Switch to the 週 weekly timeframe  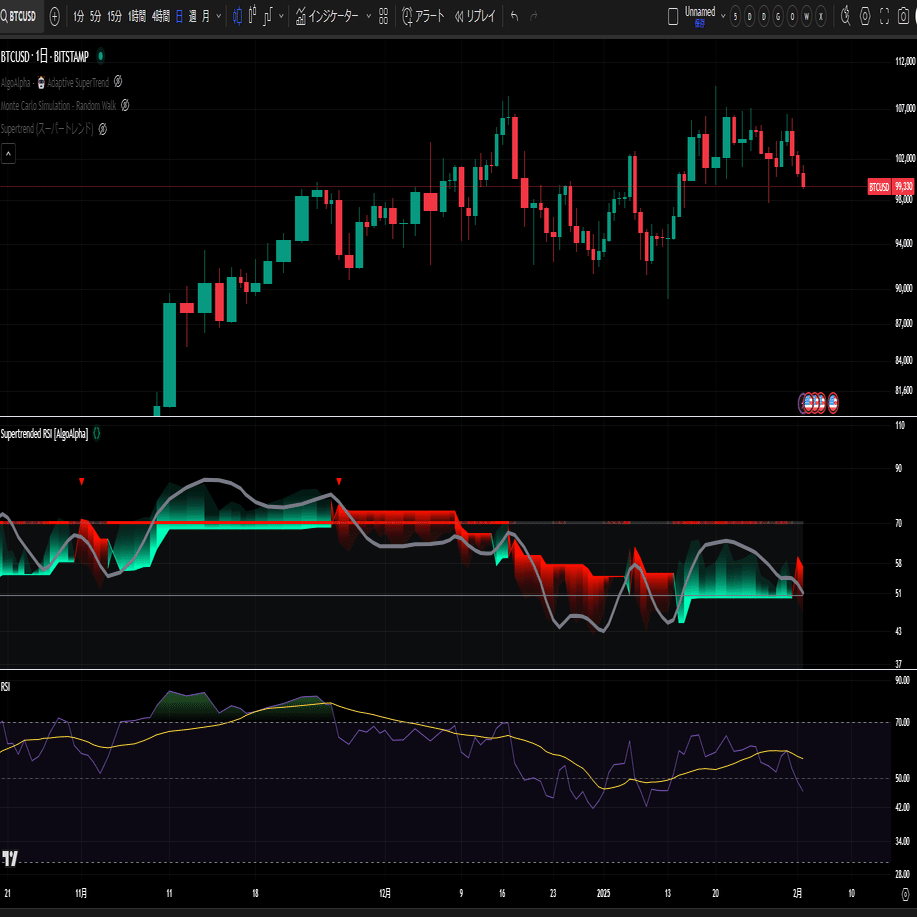pos(192,16)
